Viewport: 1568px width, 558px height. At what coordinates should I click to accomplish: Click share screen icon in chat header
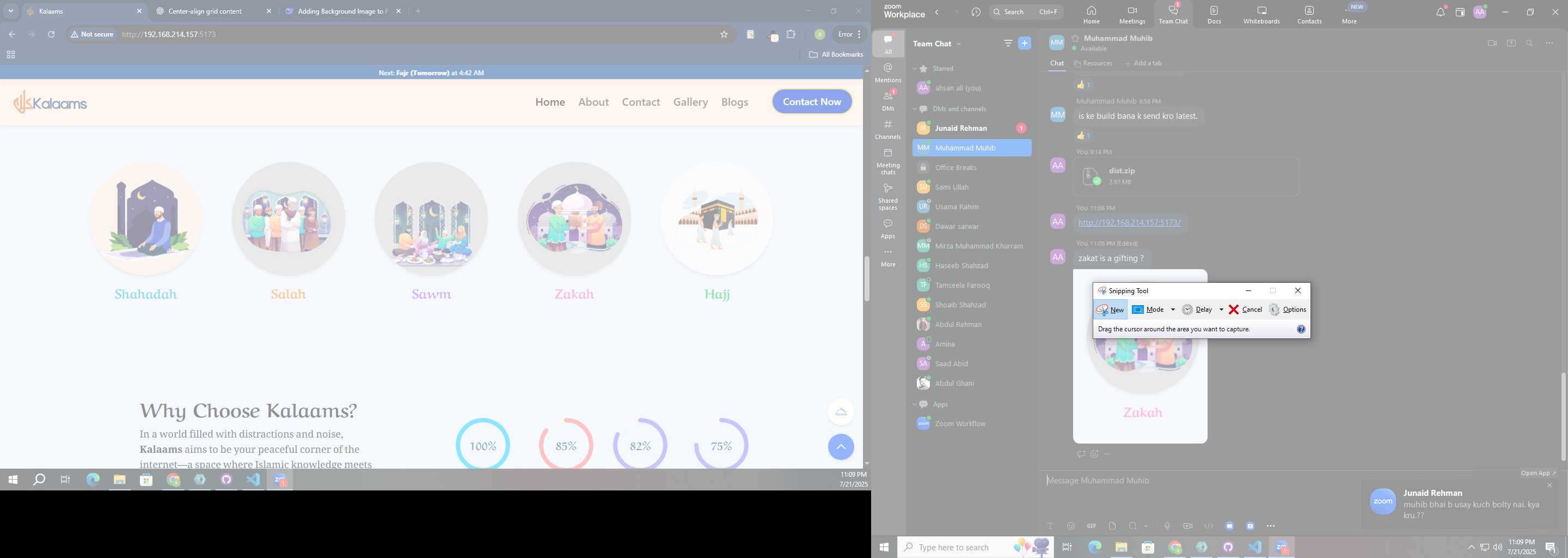click(x=1511, y=43)
